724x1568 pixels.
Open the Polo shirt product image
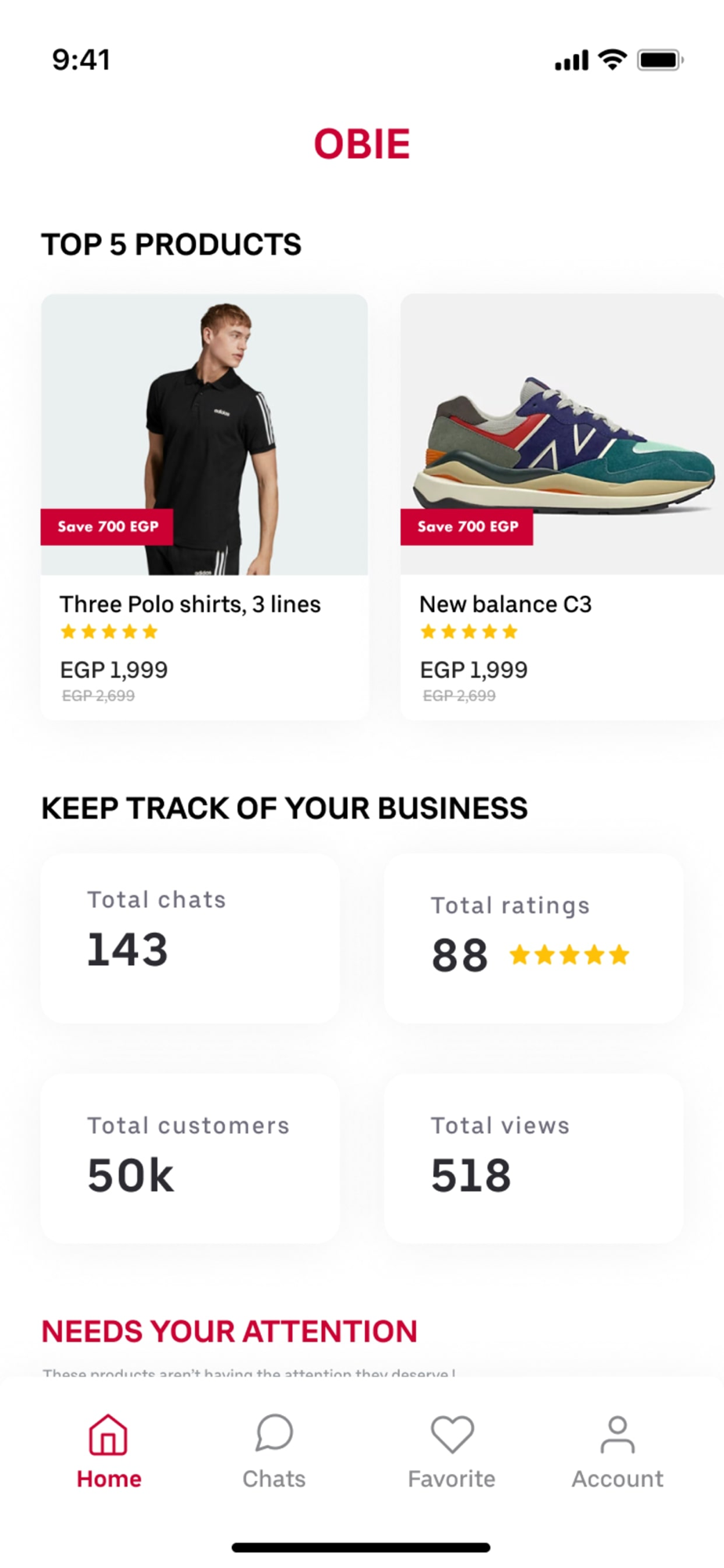(205, 434)
